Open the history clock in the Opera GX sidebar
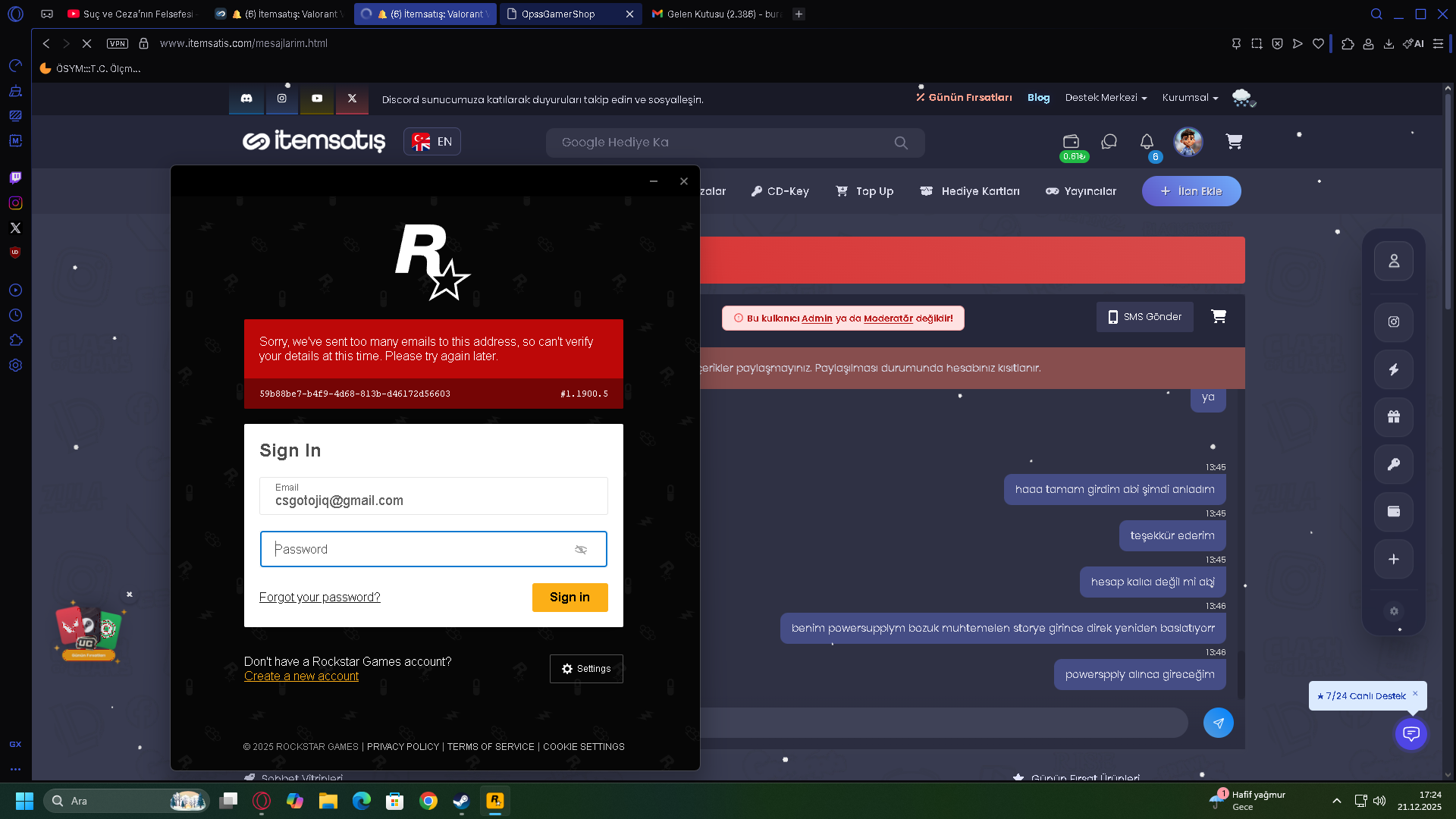 point(15,315)
